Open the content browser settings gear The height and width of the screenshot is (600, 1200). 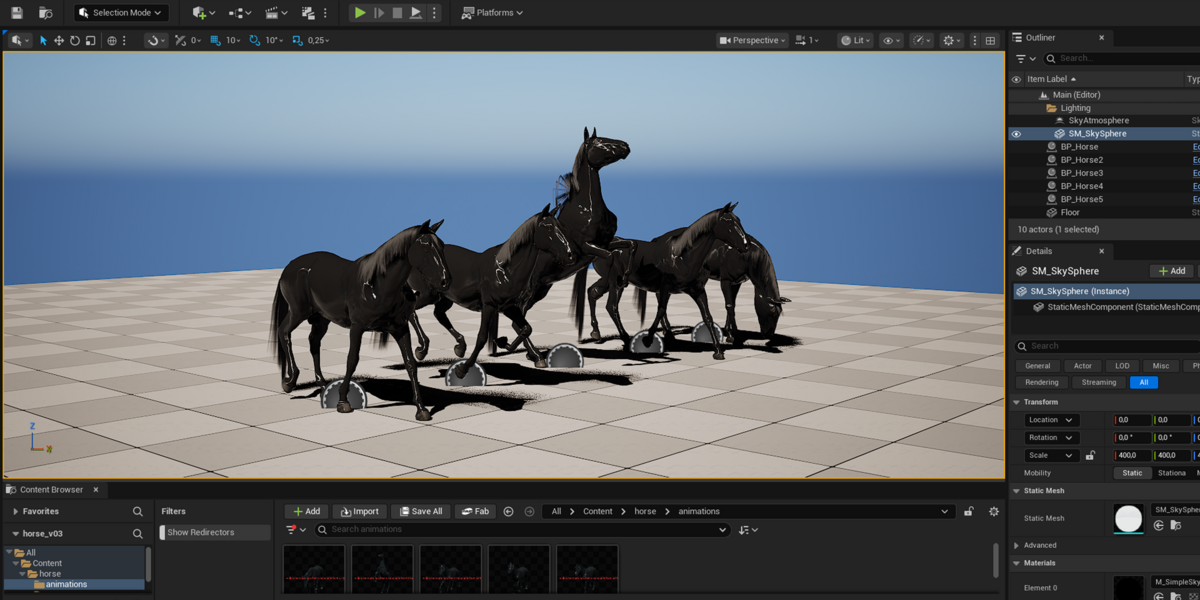(x=993, y=511)
